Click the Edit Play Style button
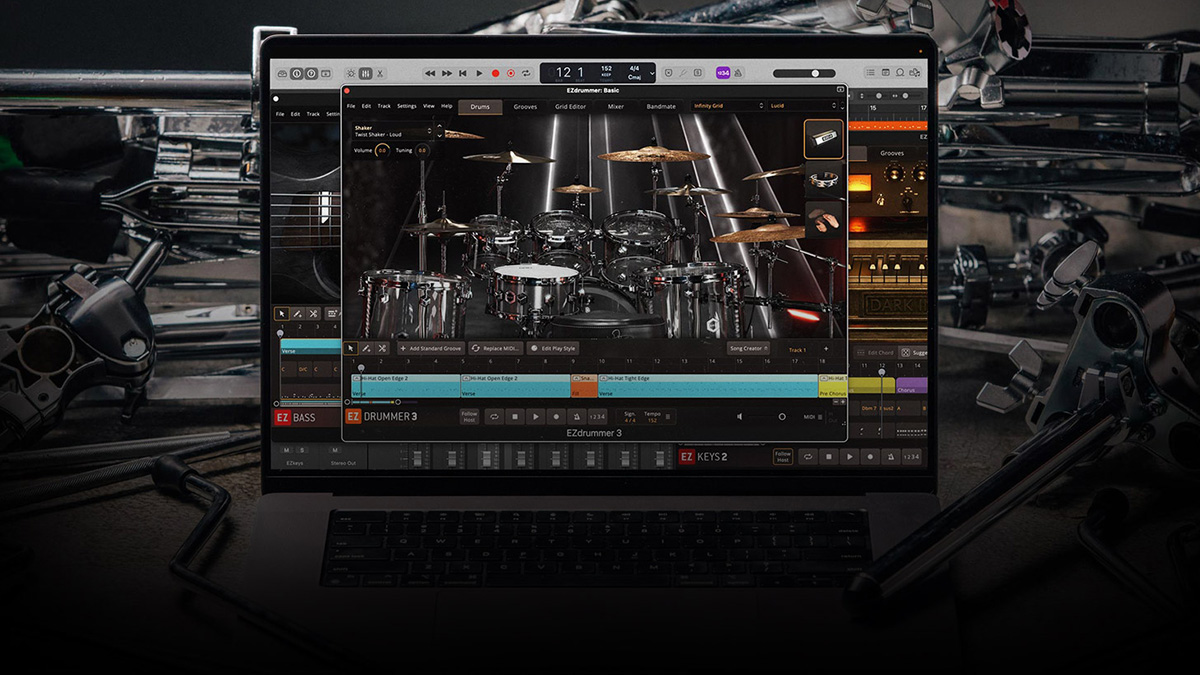1200x675 pixels. pos(553,348)
